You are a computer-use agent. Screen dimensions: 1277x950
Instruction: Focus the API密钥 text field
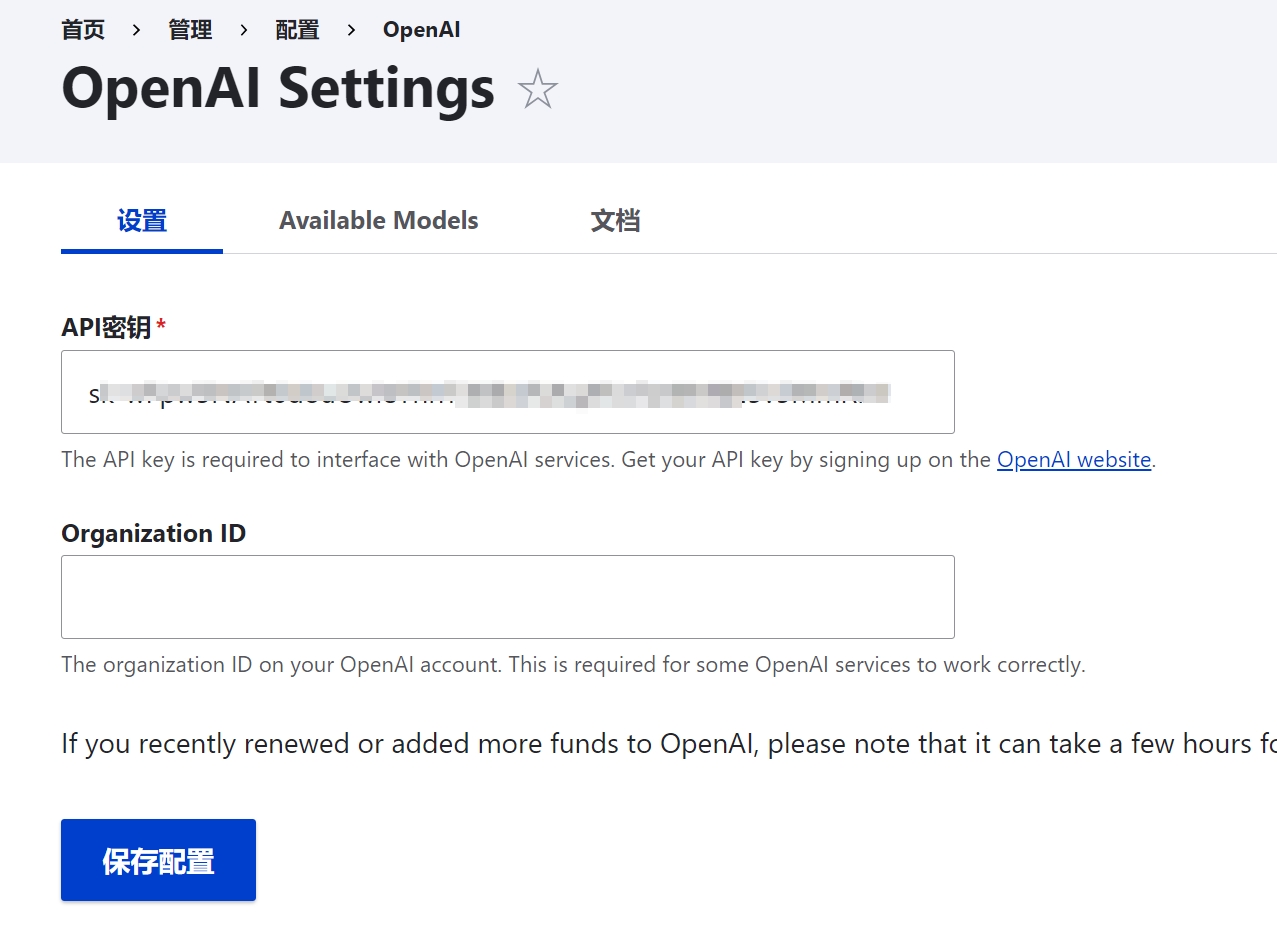[x=508, y=392]
